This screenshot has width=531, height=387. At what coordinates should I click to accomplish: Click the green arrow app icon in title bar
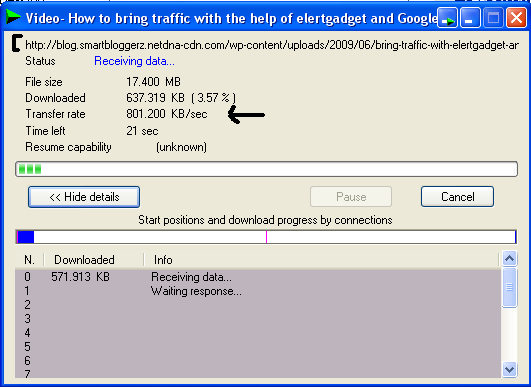(13, 17)
